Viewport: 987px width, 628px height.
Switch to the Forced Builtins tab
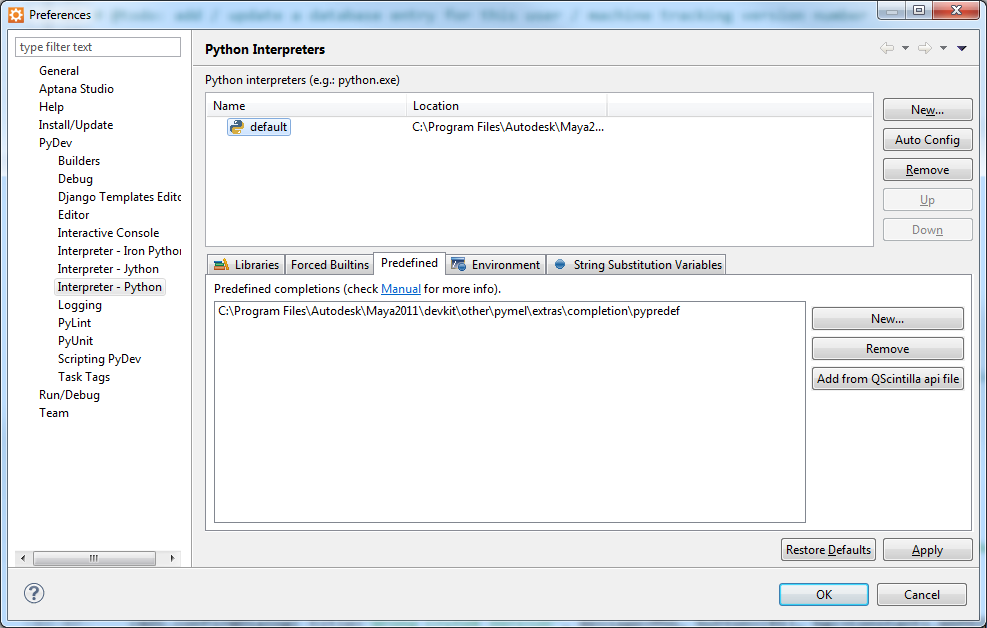coord(330,265)
